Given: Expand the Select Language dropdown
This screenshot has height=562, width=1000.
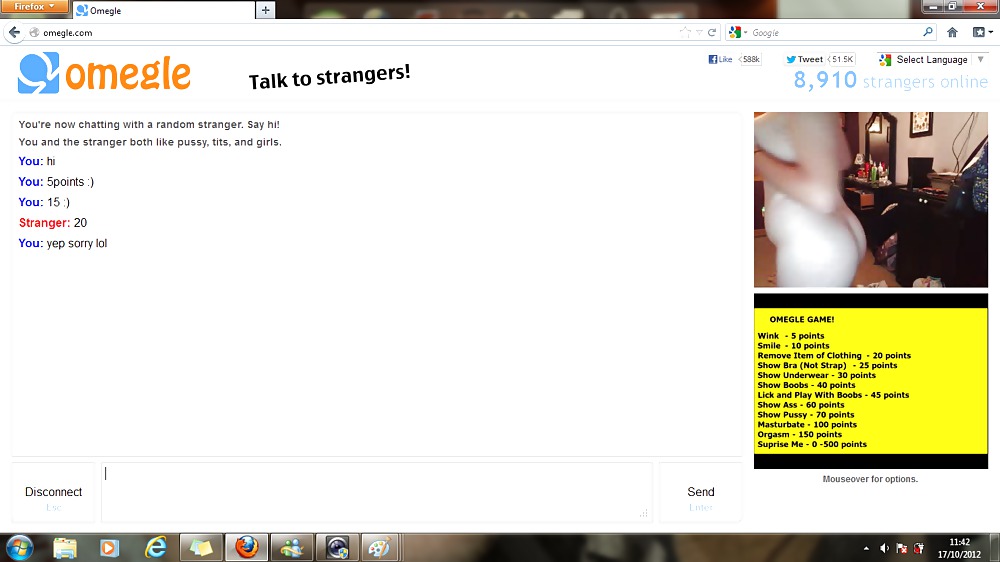Looking at the screenshot, I should [932, 59].
